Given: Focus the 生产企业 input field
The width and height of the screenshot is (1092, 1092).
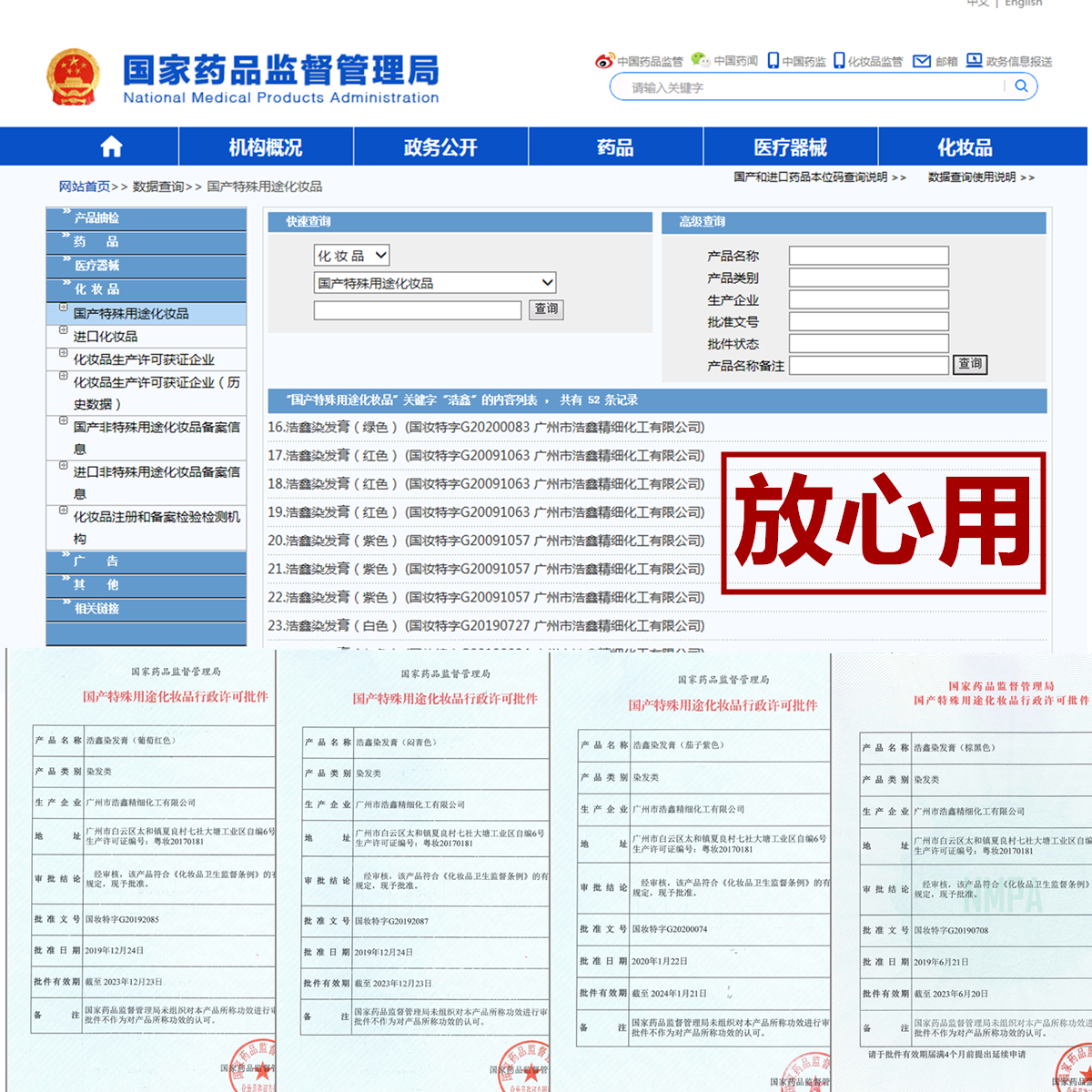Looking at the screenshot, I should (x=869, y=299).
